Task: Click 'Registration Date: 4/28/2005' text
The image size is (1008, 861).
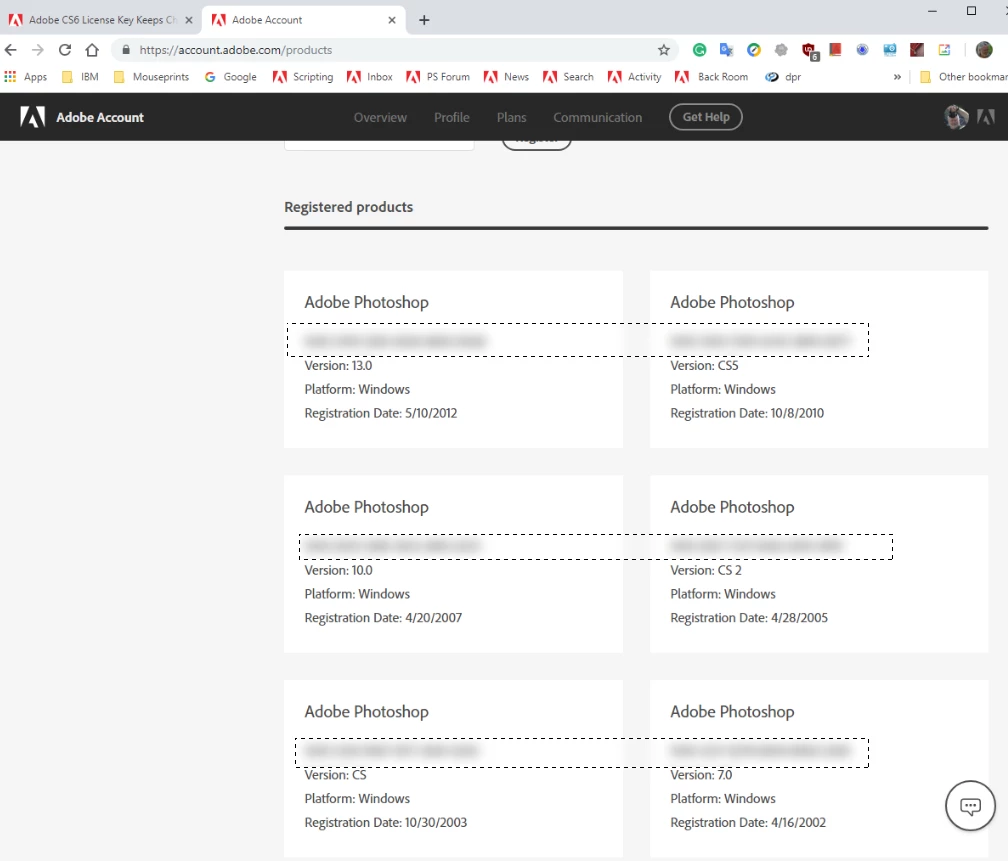Action: 749,618
